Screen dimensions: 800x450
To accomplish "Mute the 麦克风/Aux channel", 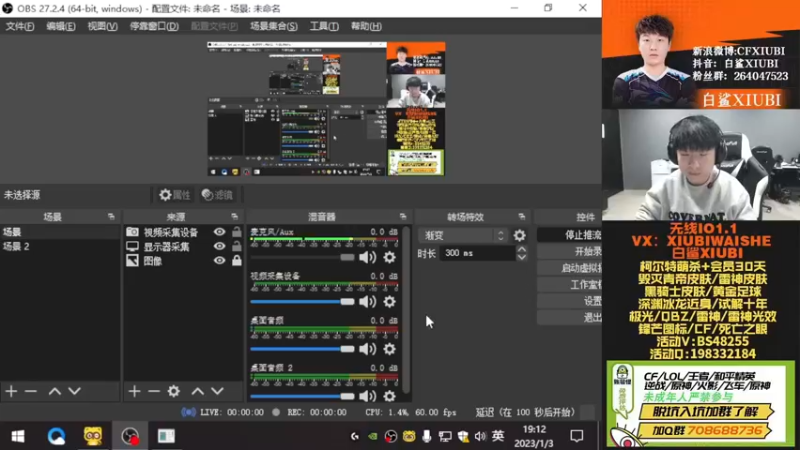I will tap(367, 258).
